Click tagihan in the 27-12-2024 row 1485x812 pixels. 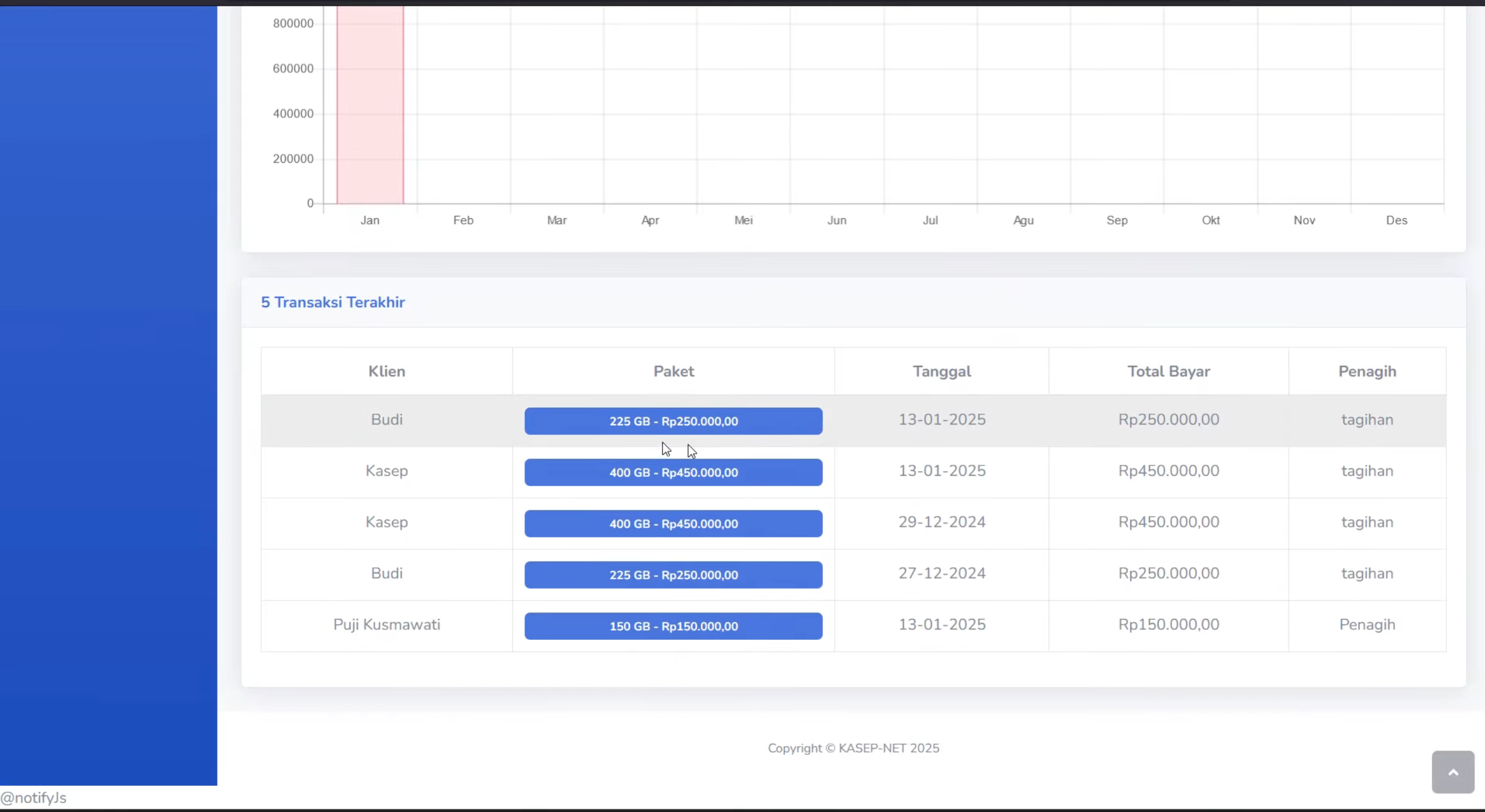[1367, 574]
